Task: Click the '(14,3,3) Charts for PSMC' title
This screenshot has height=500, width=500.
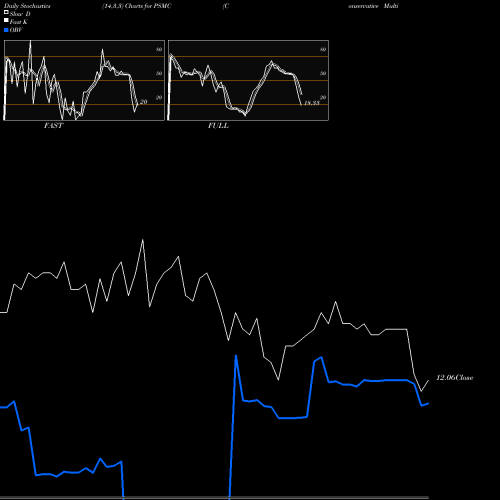Action: 137,6
